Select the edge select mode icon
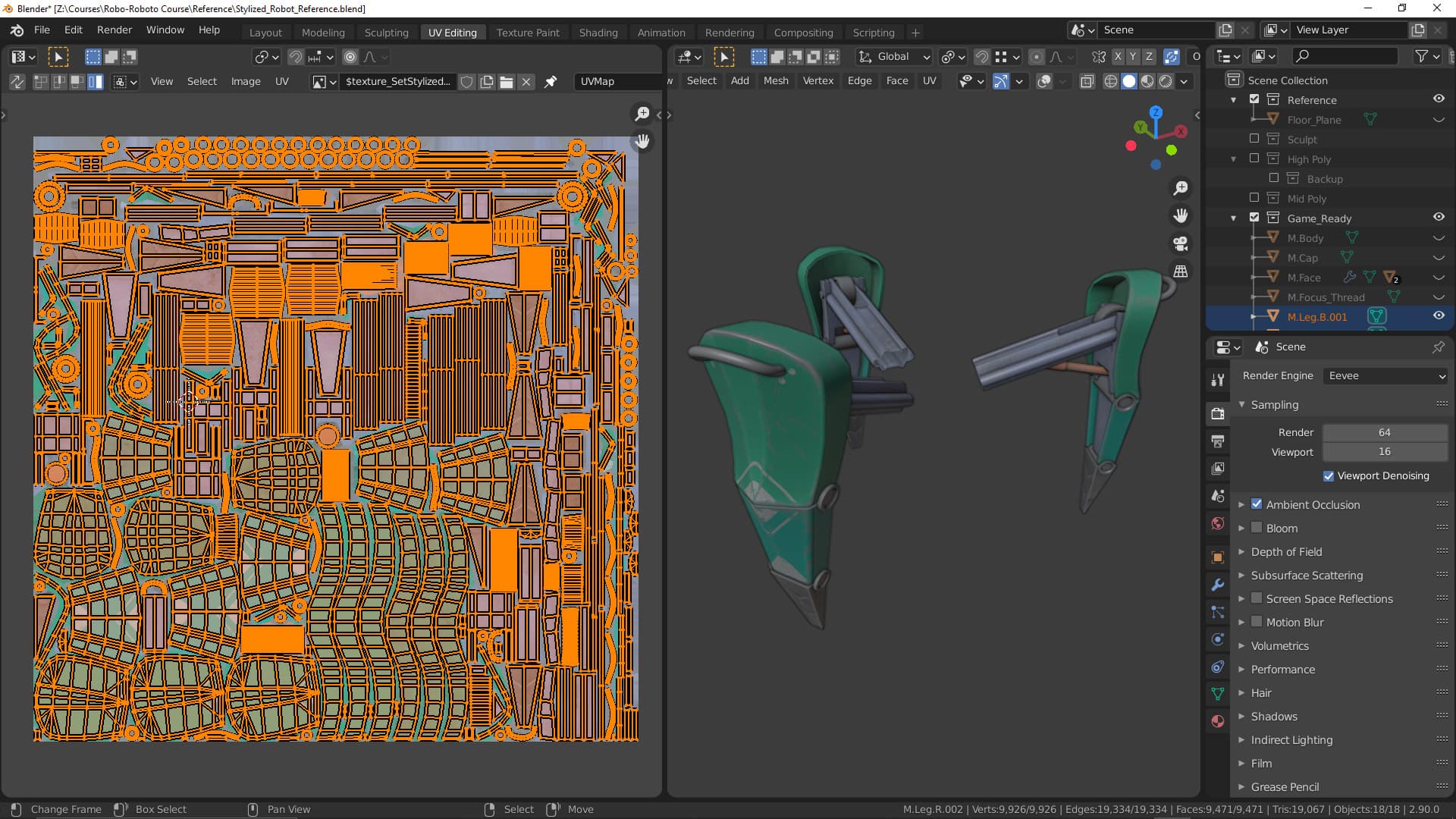The image size is (1456, 819). click(59, 81)
